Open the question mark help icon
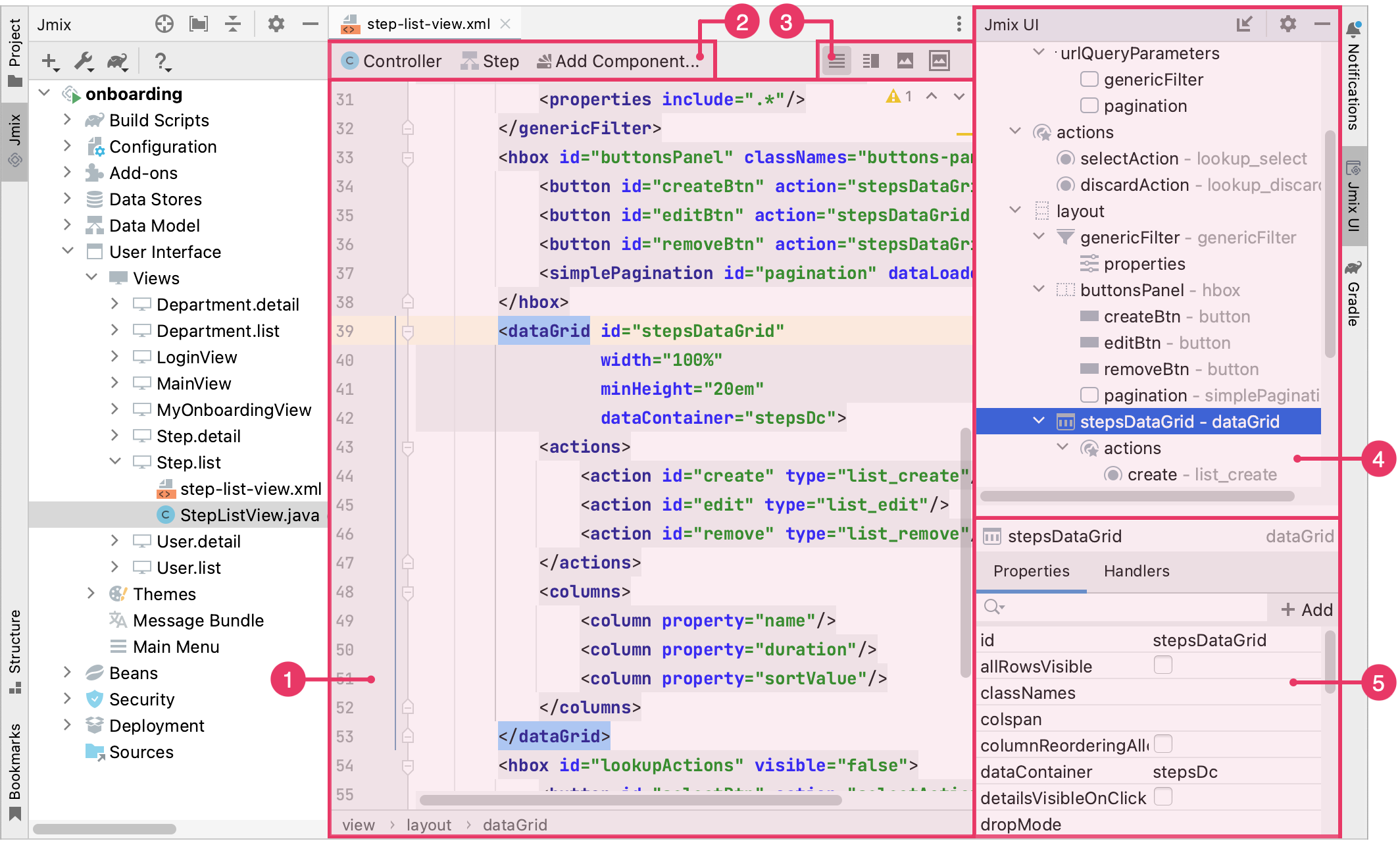 [162, 62]
